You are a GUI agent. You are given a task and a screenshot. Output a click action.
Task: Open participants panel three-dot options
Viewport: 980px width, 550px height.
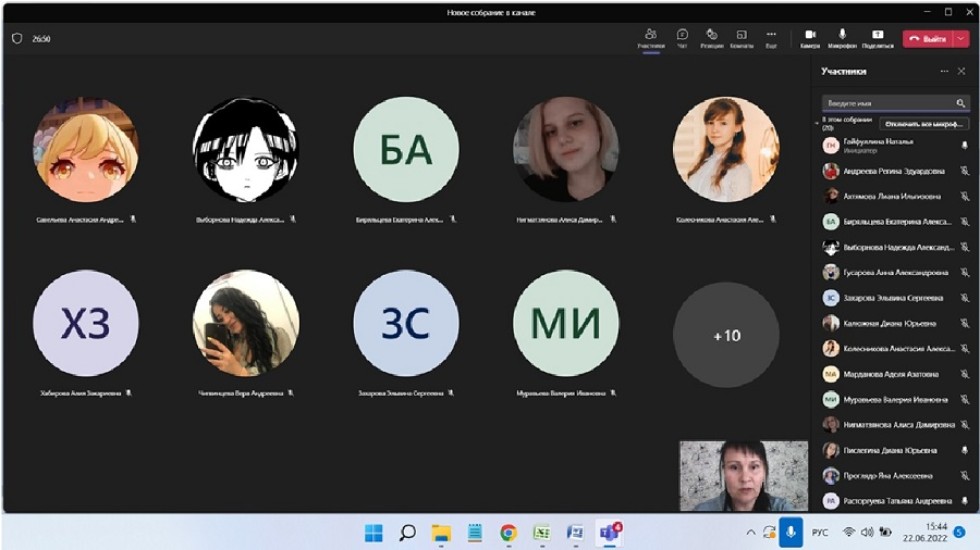[x=944, y=72]
